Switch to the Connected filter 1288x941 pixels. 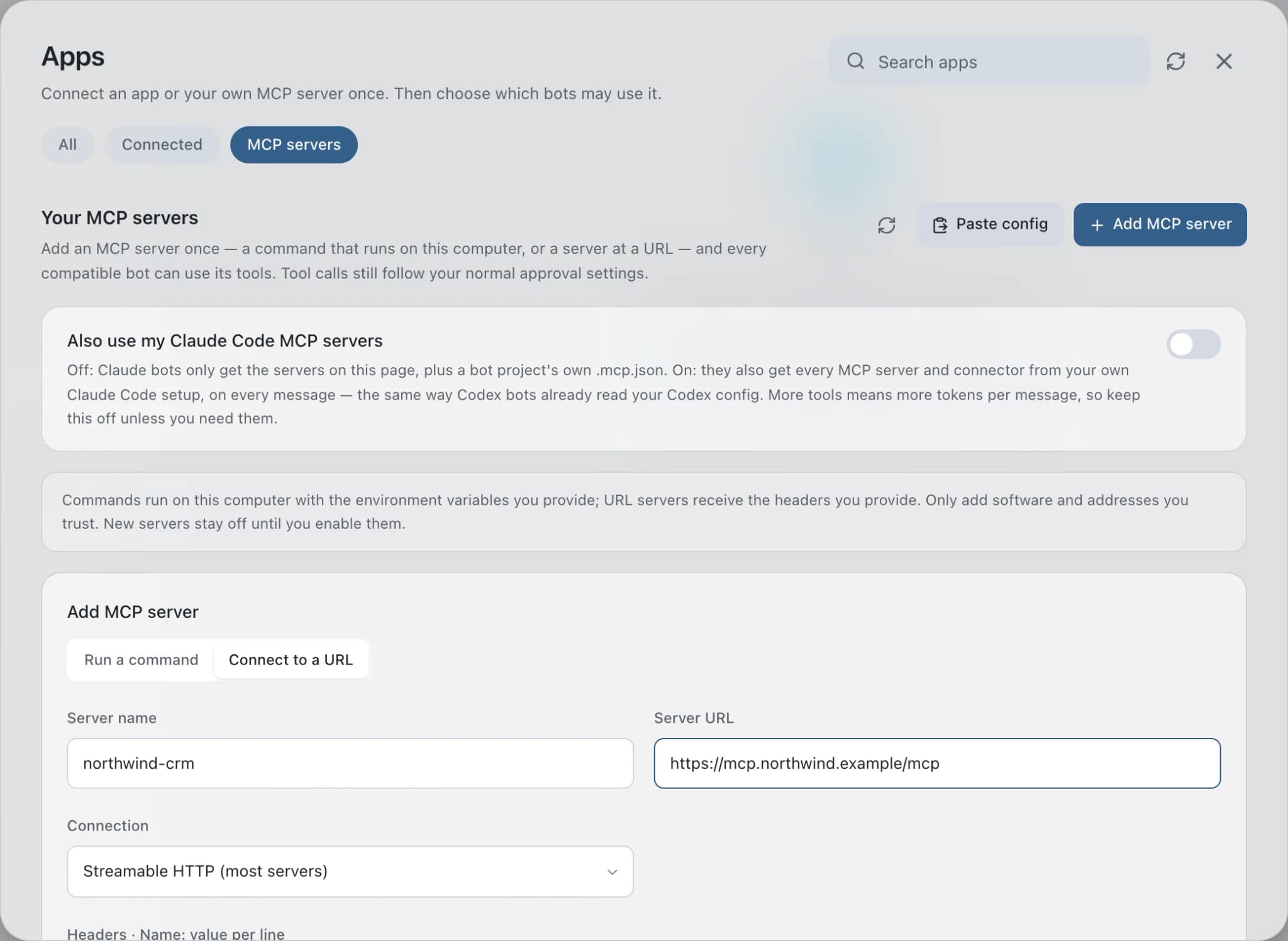162,145
